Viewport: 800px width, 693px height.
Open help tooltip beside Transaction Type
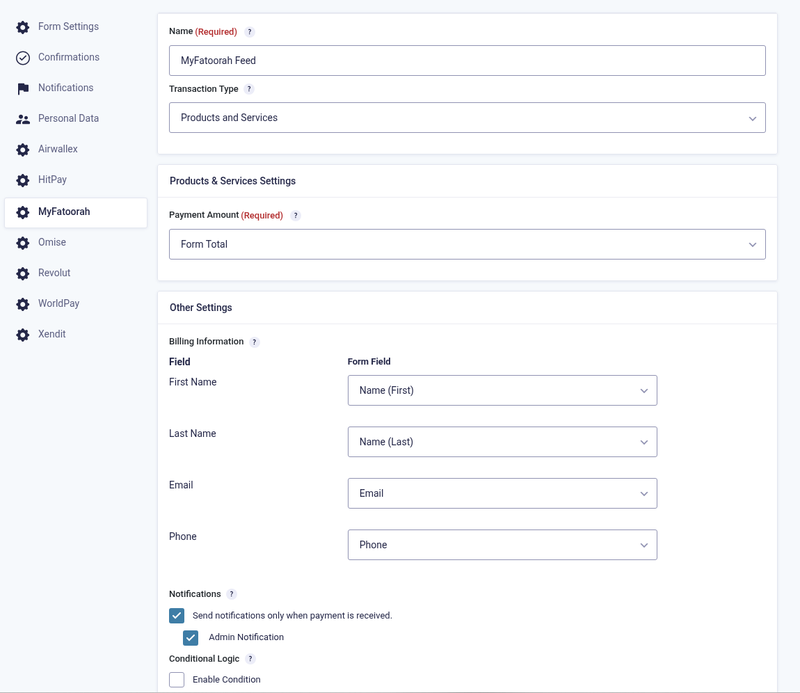pyautogui.click(x=249, y=89)
